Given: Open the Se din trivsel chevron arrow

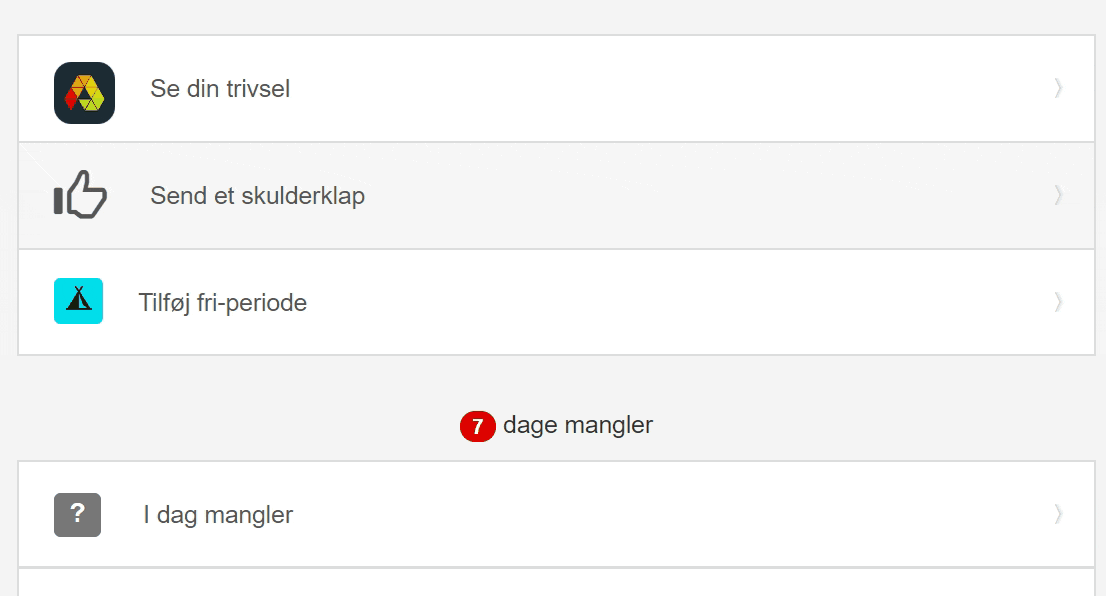Looking at the screenshot, I should point(1058,88).
